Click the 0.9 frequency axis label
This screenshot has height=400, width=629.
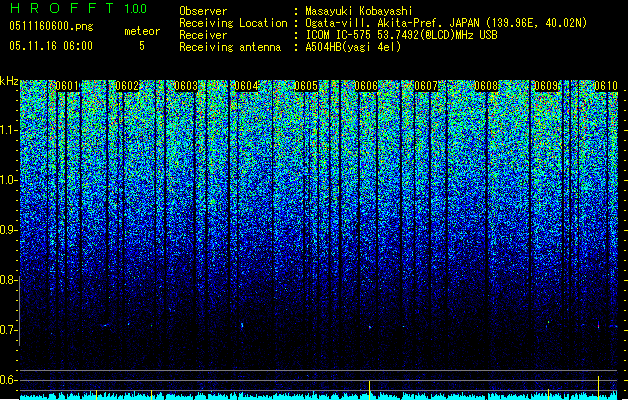pos(9,230)
